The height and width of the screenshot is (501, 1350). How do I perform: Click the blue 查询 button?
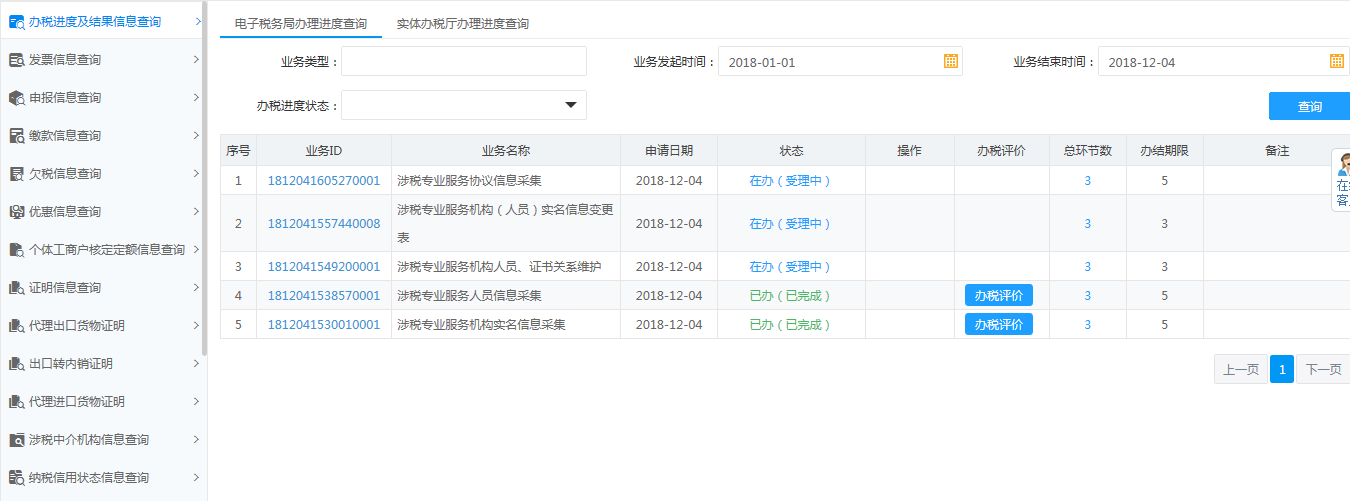1309,107
